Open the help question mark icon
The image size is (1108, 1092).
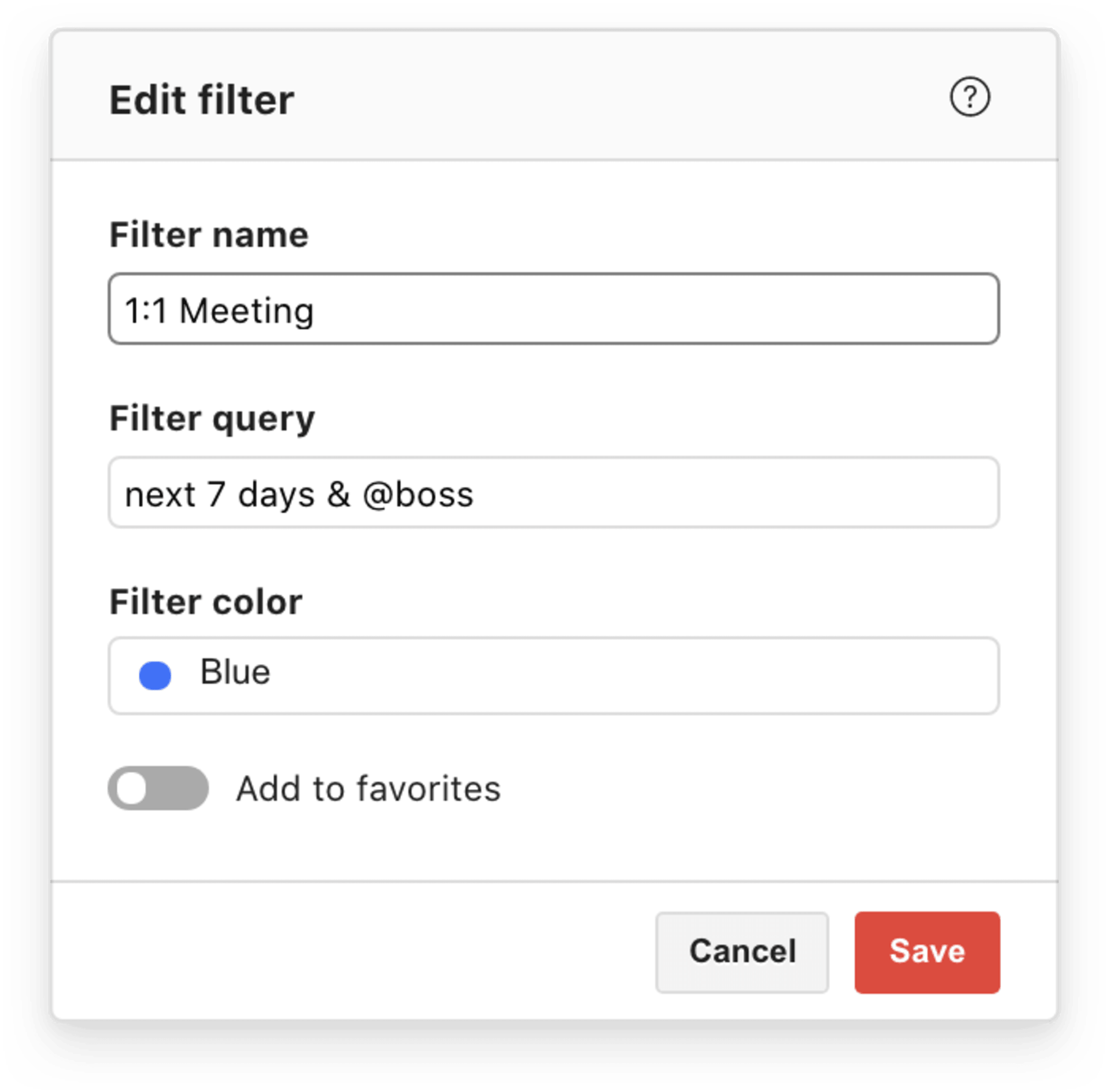969,97
